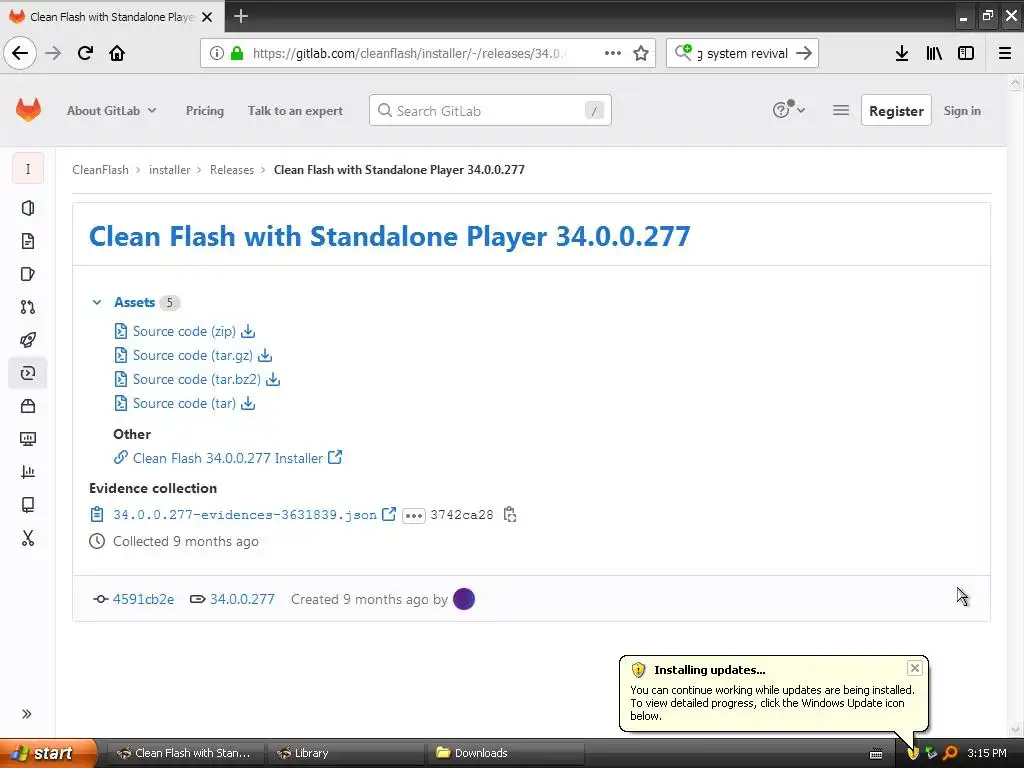Open tag 34.0.0.277 link
Image resolution: width=1024 pixels, height=768 pixels.
[242, 599]
